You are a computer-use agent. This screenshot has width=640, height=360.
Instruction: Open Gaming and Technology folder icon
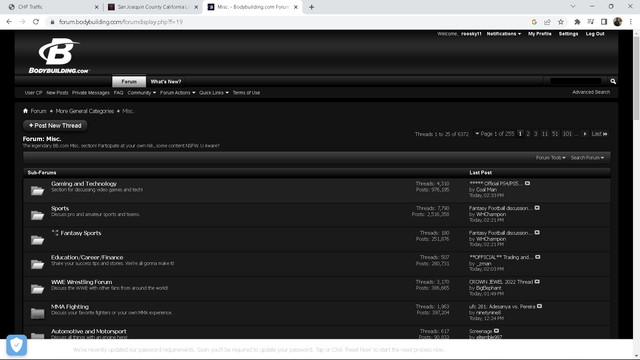click(x=37, y=190)
